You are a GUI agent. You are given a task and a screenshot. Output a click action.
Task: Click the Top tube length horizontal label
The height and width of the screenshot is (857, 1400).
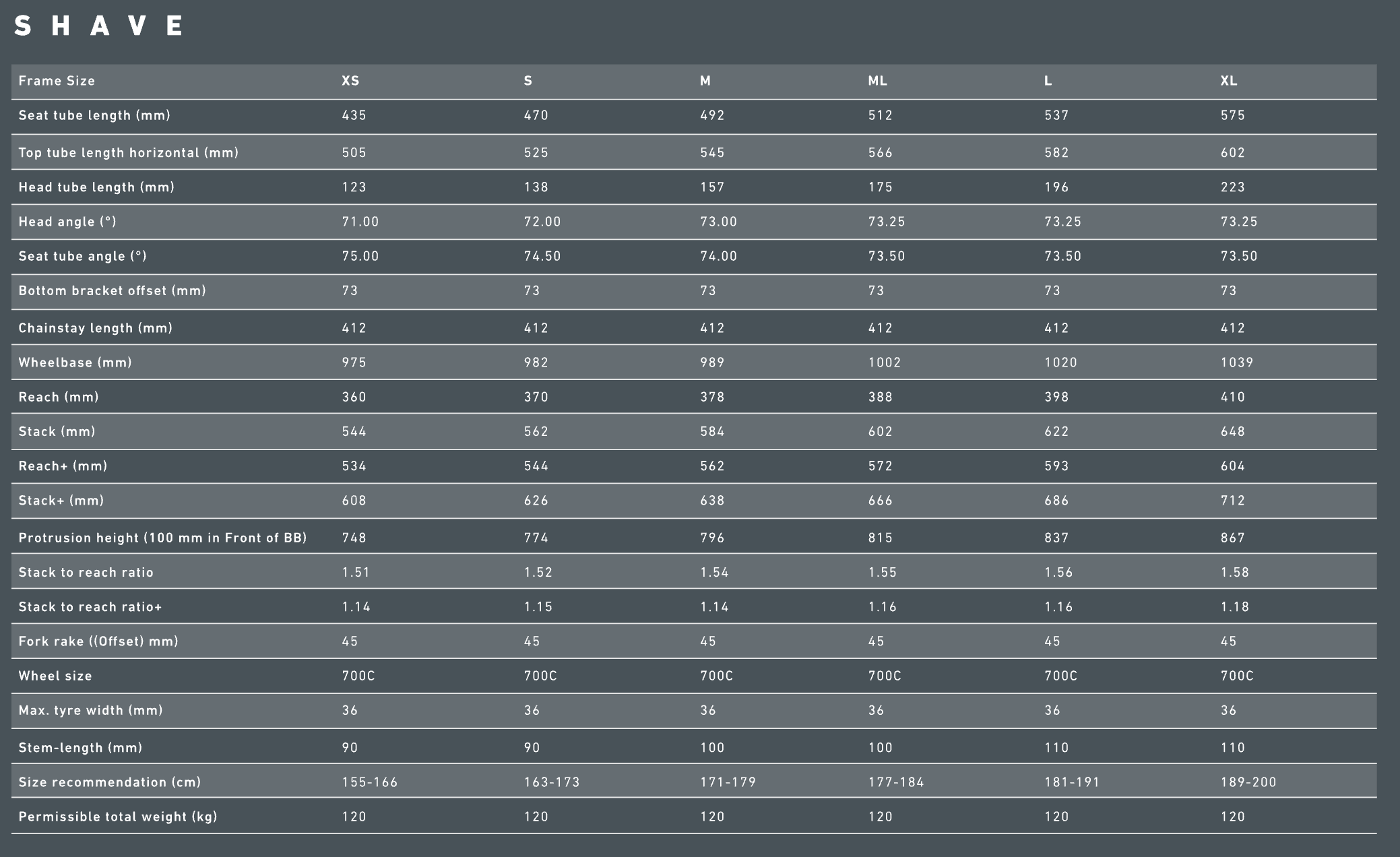click(x=129, y=153)
